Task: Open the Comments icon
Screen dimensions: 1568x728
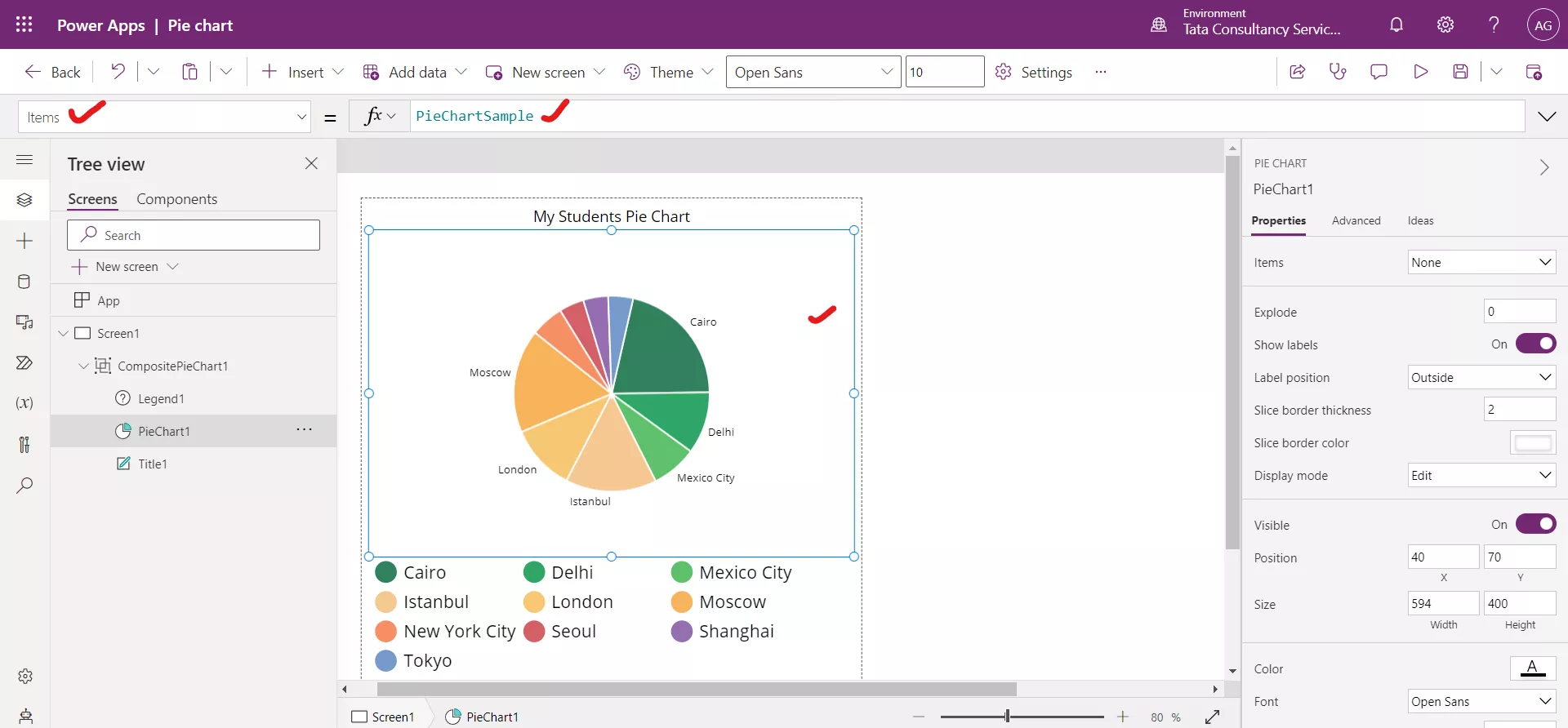Action: click(1379, 72)
